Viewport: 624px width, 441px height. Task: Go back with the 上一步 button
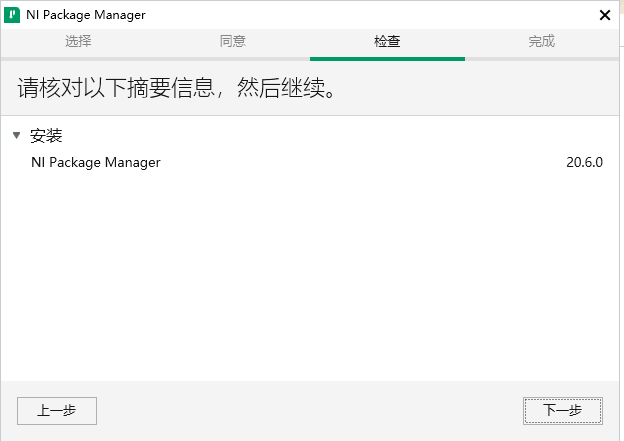(x=57, y=410)
